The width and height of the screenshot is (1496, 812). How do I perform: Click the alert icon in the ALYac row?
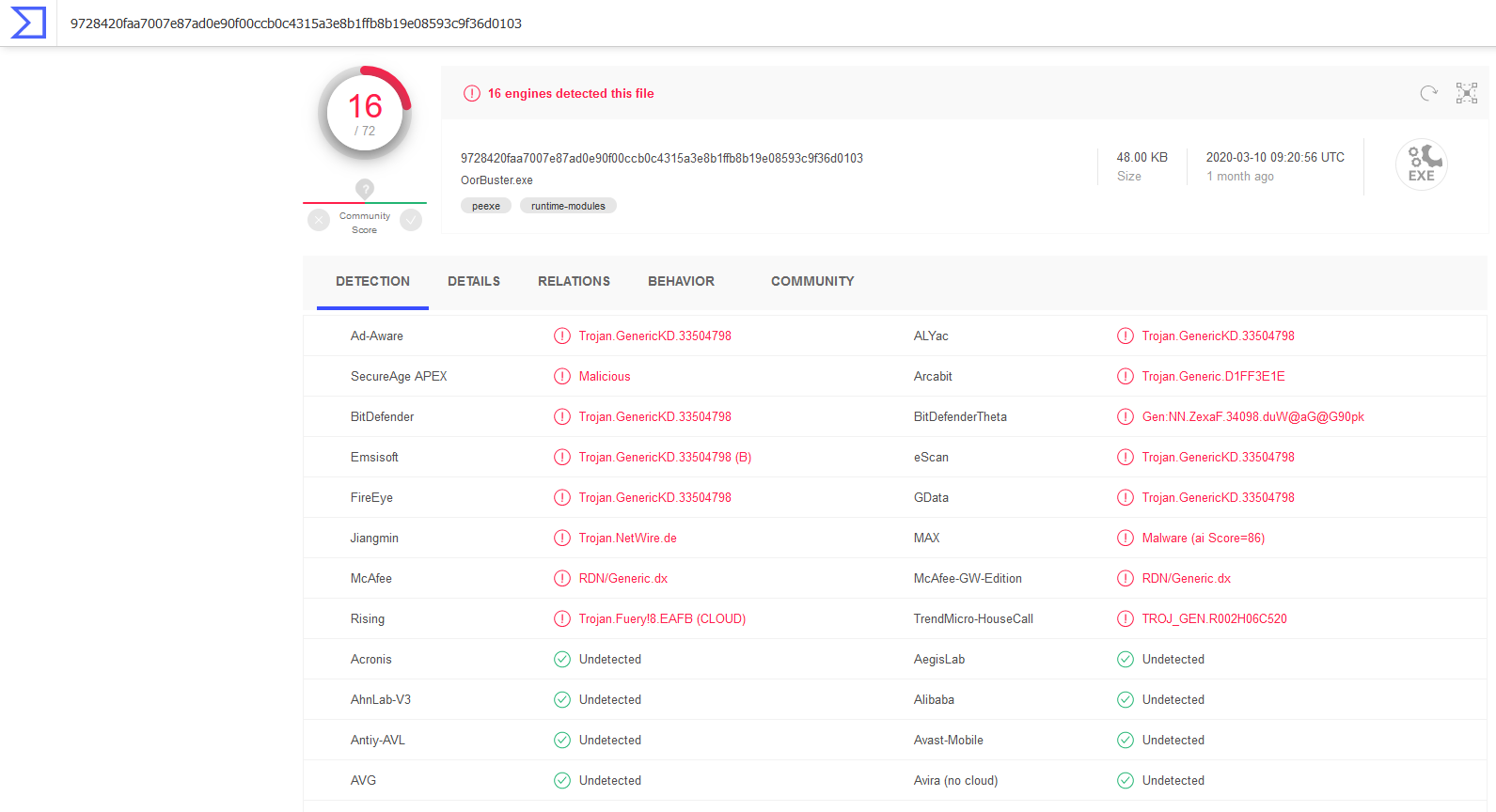[x=1126, y=336]
